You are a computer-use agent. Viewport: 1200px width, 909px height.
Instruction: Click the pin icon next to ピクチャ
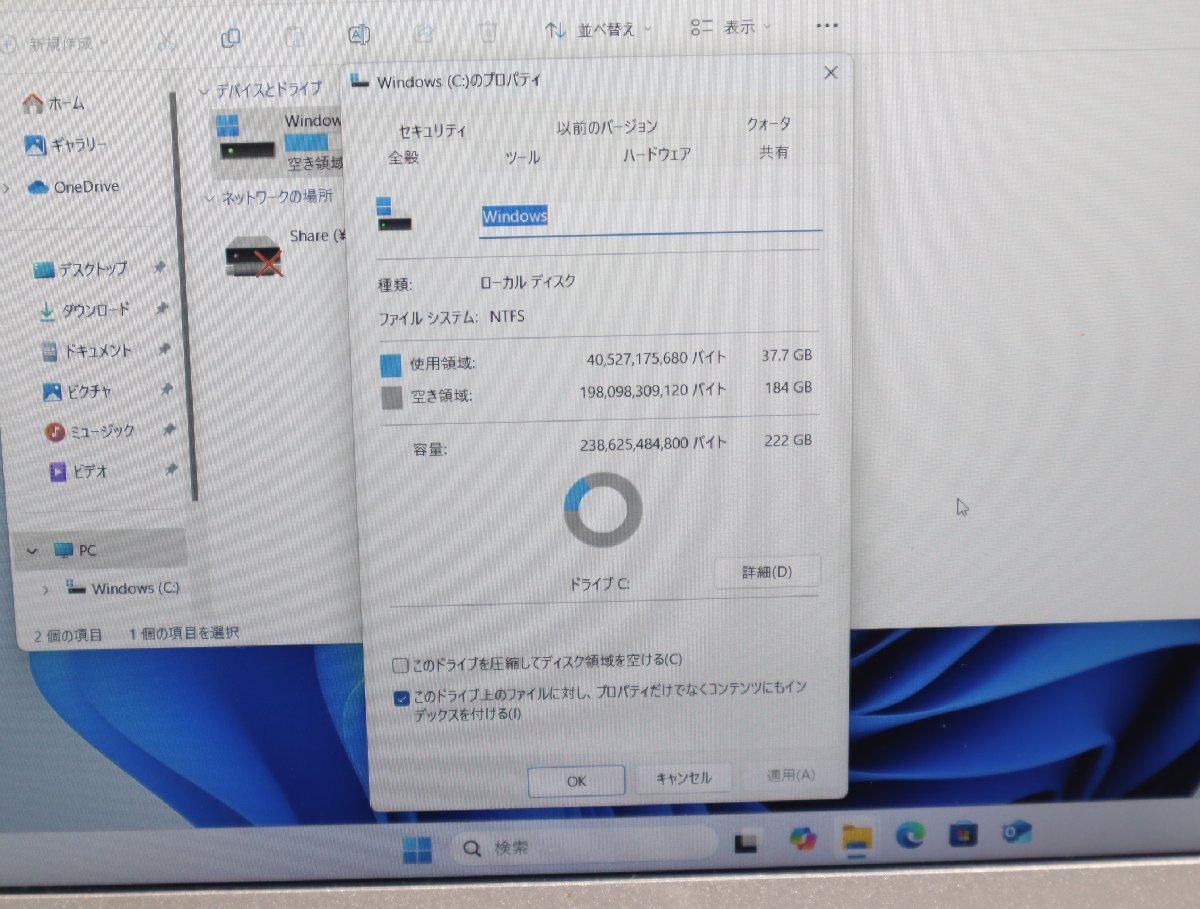[x=166, y=389]
